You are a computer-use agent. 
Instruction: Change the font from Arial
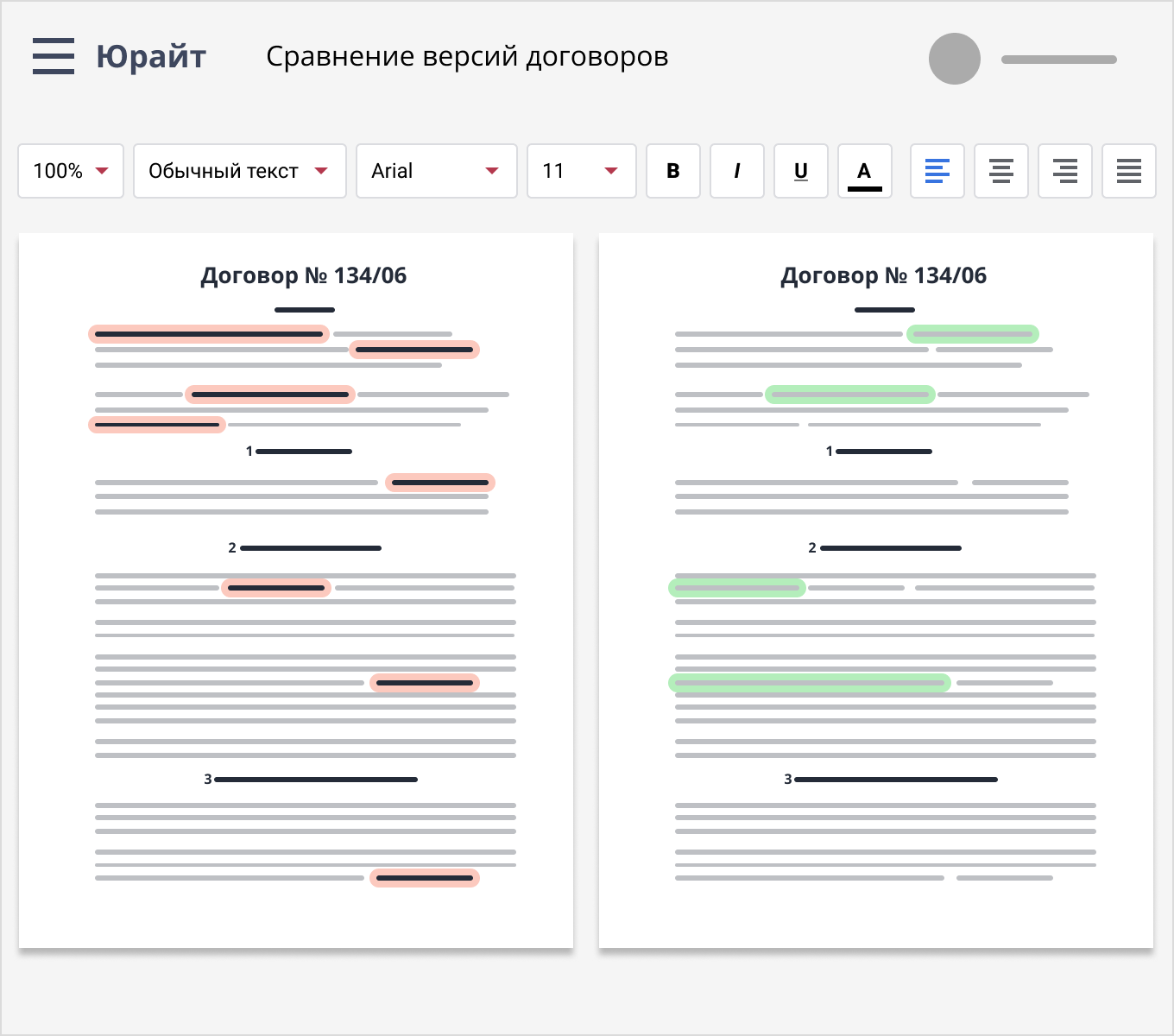(x=436, y=171)
